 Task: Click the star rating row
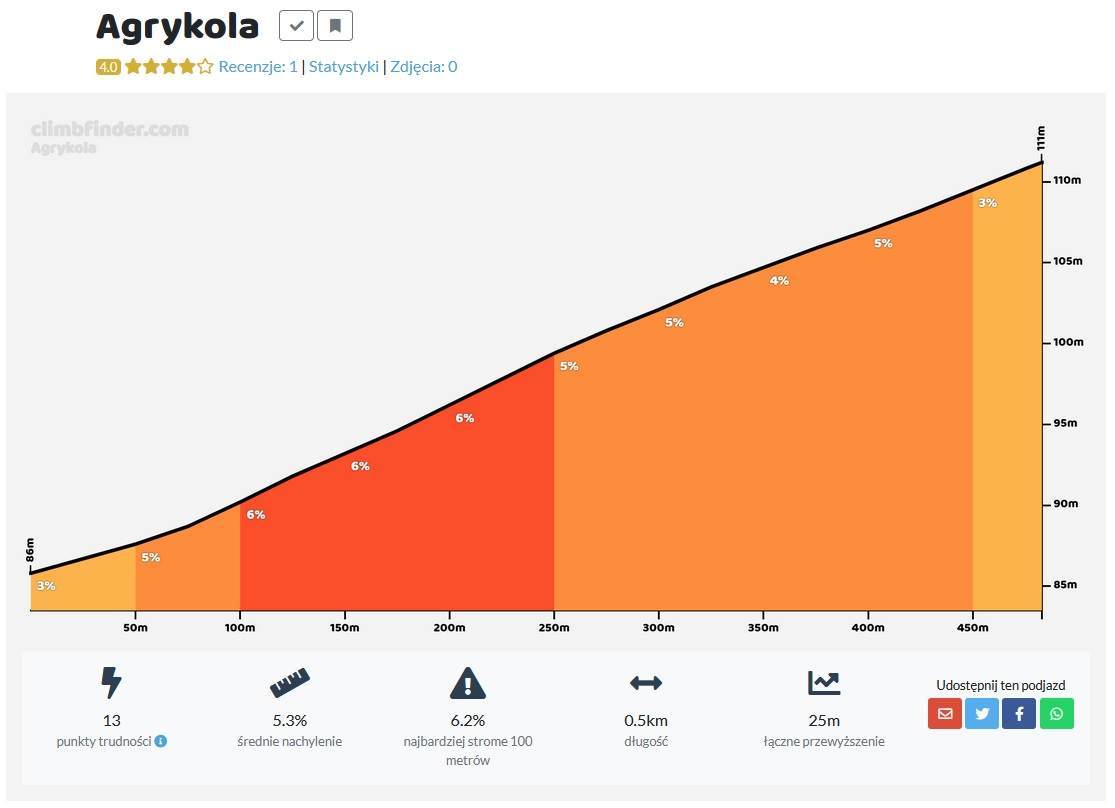[x=169, y=67]
